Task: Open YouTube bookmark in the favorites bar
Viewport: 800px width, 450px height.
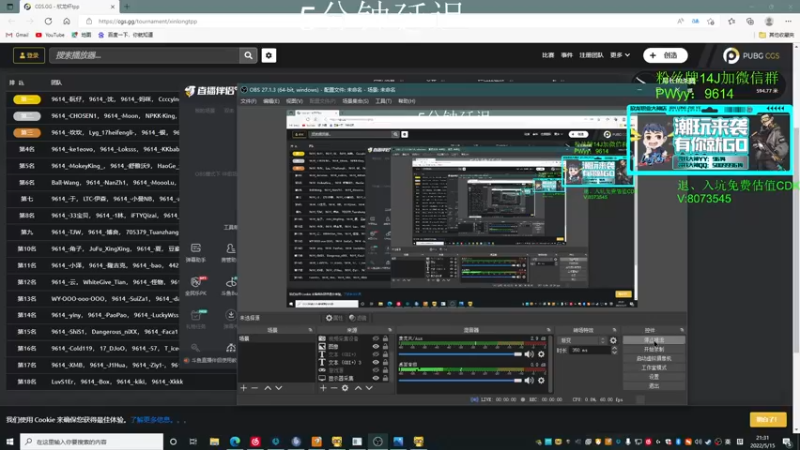Action: (50, 35)
